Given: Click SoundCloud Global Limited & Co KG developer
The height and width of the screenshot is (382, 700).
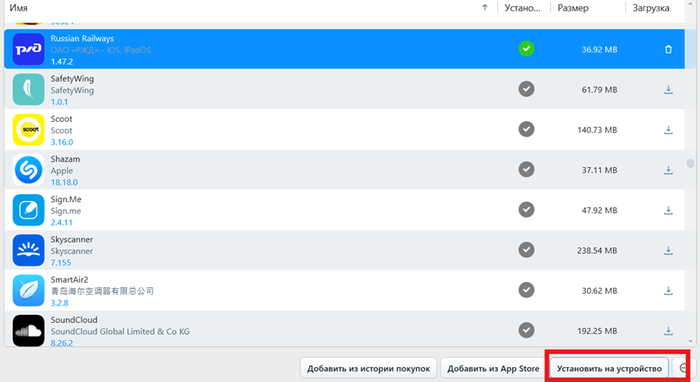Looking at the screenshot, I should pyautogui.click(x=120, y=331).
